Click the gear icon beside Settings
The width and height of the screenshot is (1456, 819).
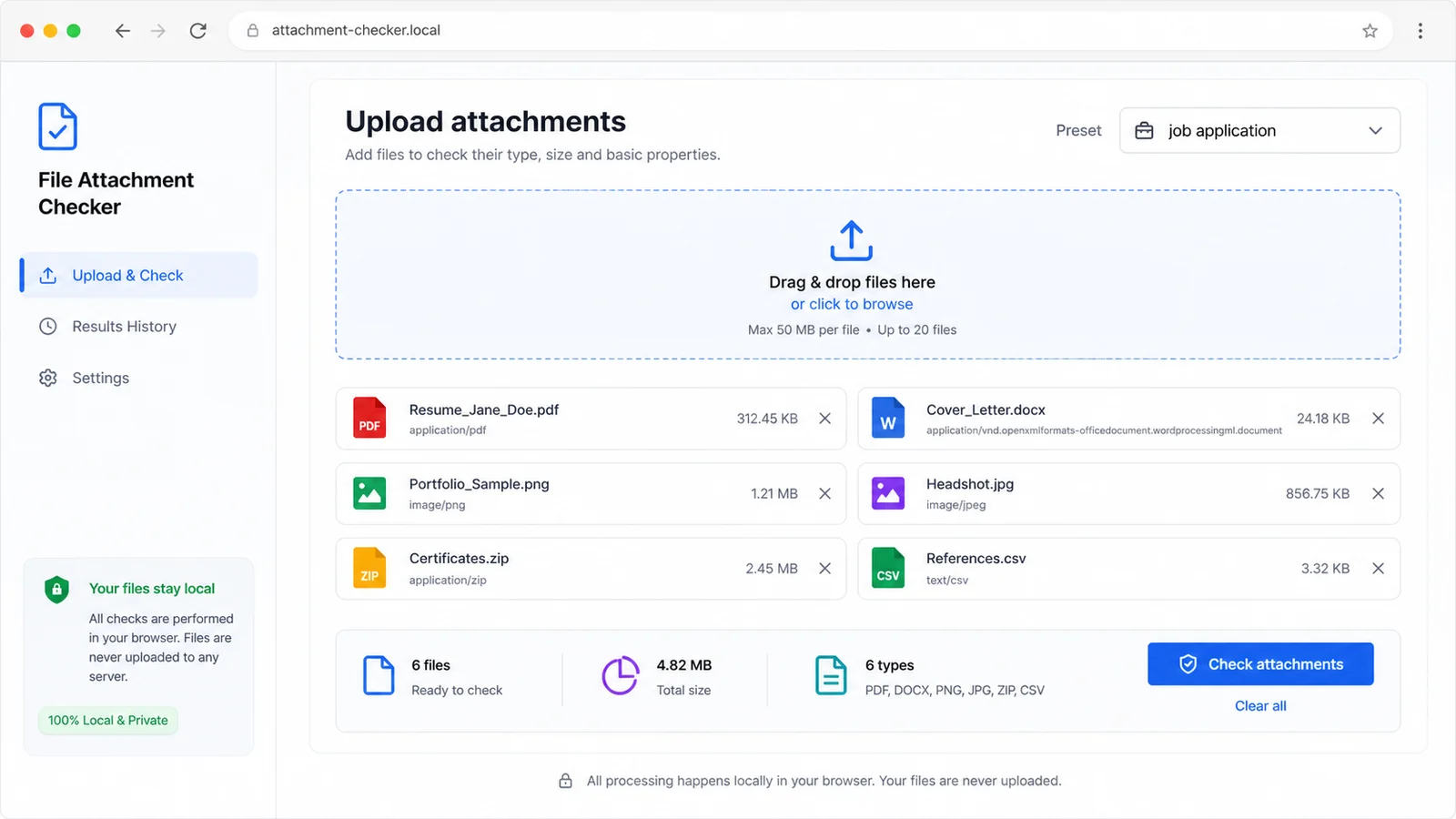tap(48, 378)
